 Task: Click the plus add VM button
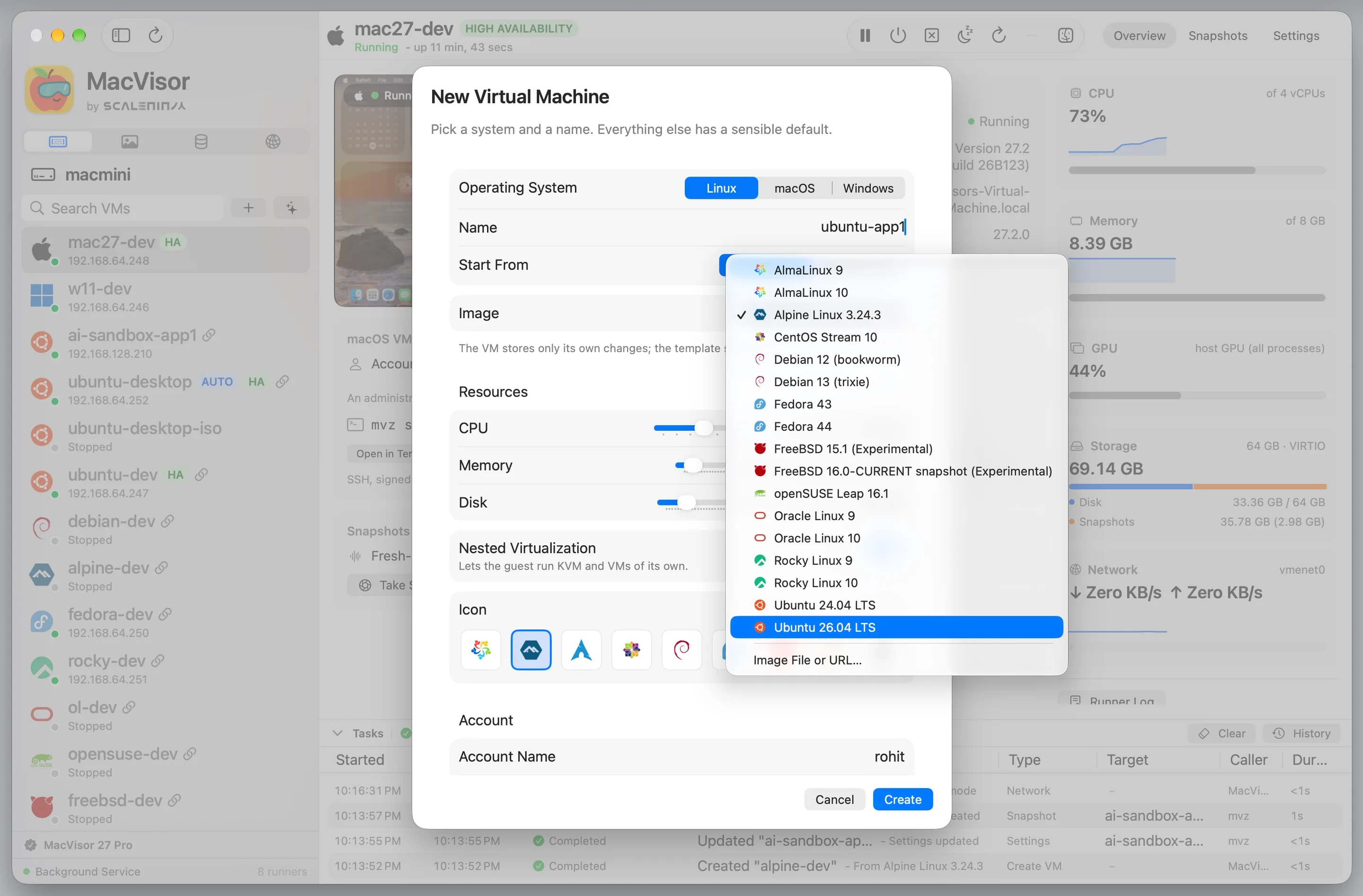[248, 208]
